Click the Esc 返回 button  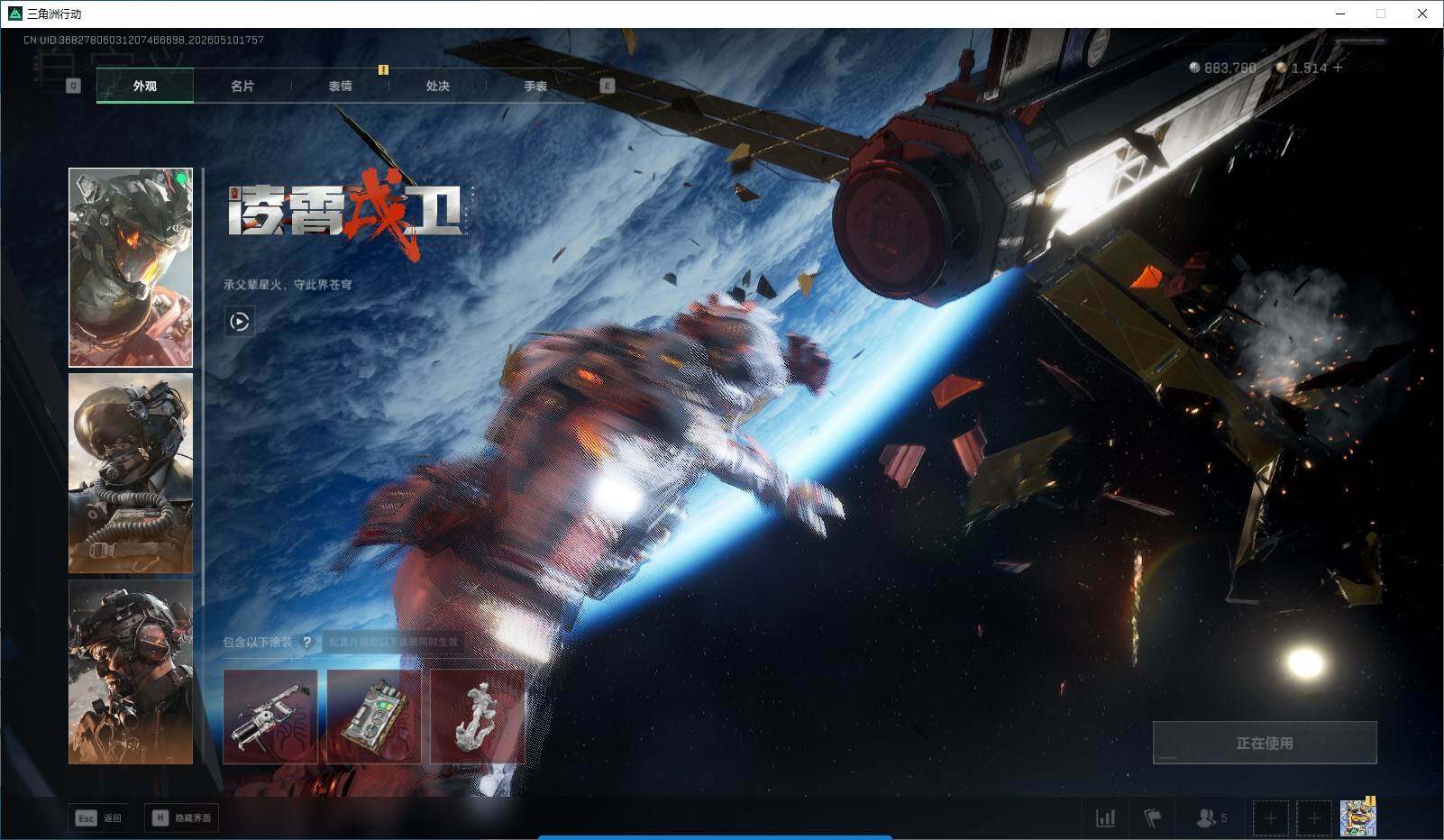[x=98, y=817]
